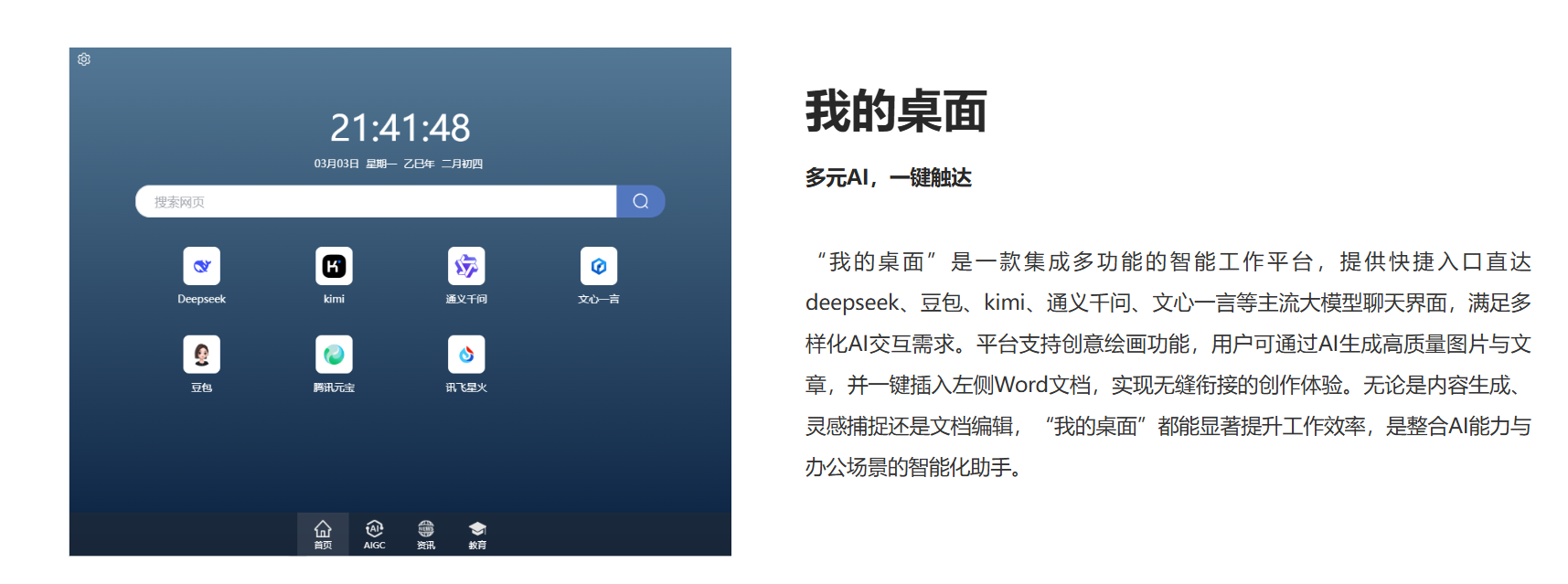Open the settings gear icon
The image size is (1568, 584).
tap(84, 59)
